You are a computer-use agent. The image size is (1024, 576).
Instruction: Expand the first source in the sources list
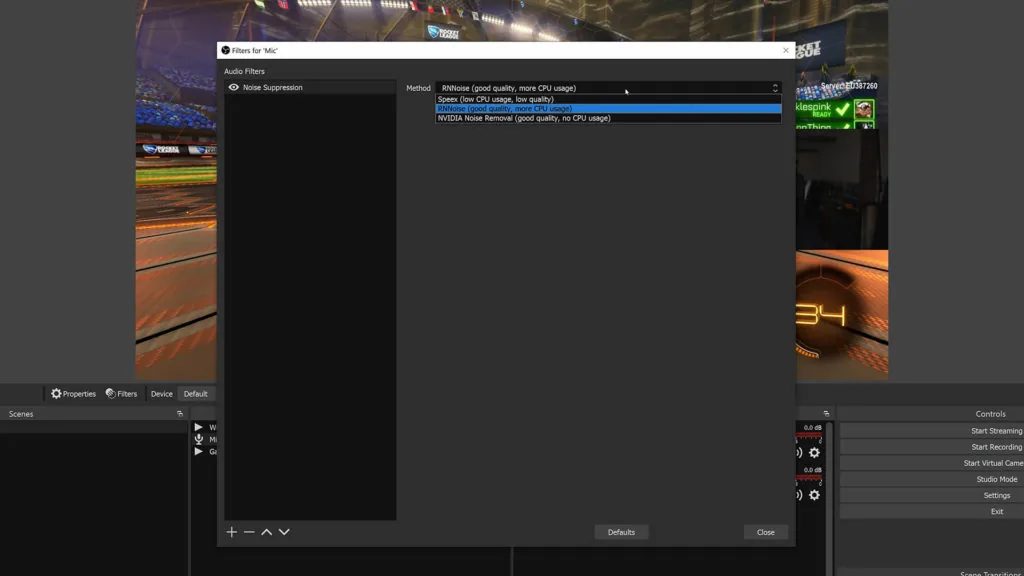(199, 427)
